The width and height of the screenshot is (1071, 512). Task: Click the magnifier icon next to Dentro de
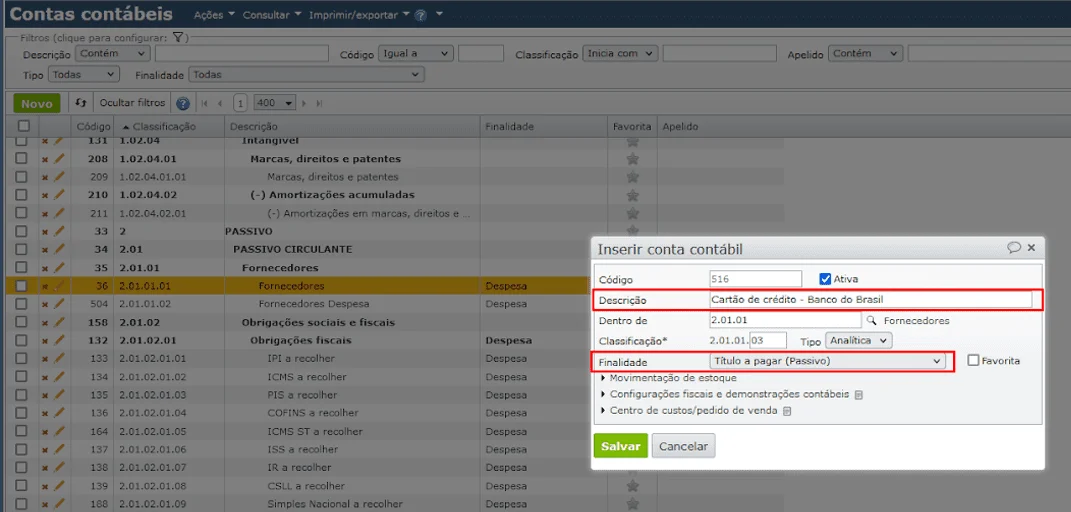click(x=871, y=320)
